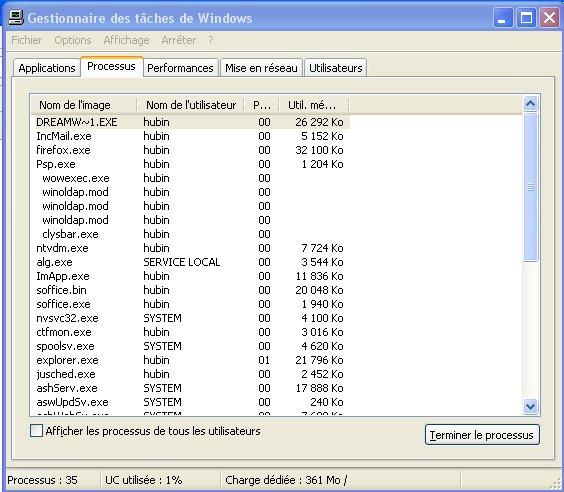Sort by Nom de l'utilisateur column header

191,105
